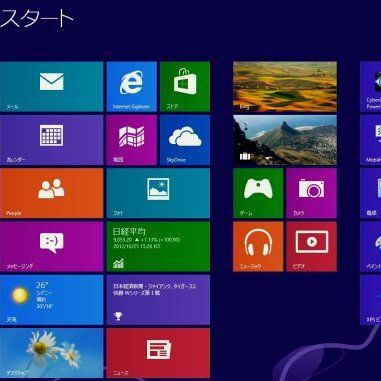Open the SkyDrive cloud tile
This screenshot has width=381, height=381.
(185, 140)
